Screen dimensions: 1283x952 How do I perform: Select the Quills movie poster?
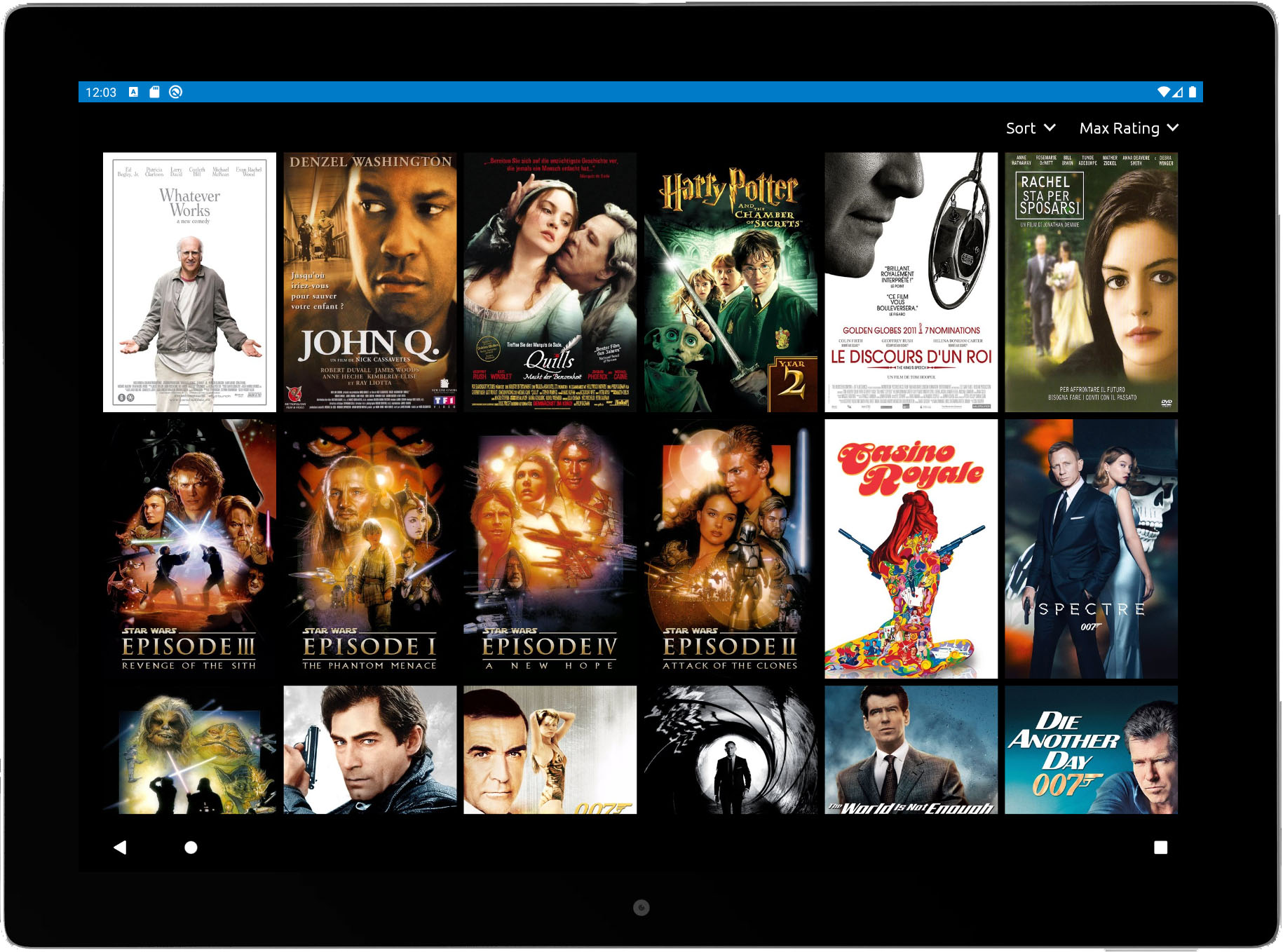(x=550, y=282)
